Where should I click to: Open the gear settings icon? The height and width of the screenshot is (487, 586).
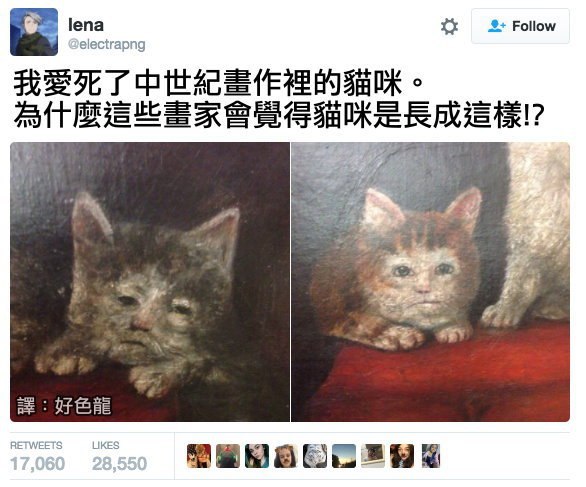[449, 27]
